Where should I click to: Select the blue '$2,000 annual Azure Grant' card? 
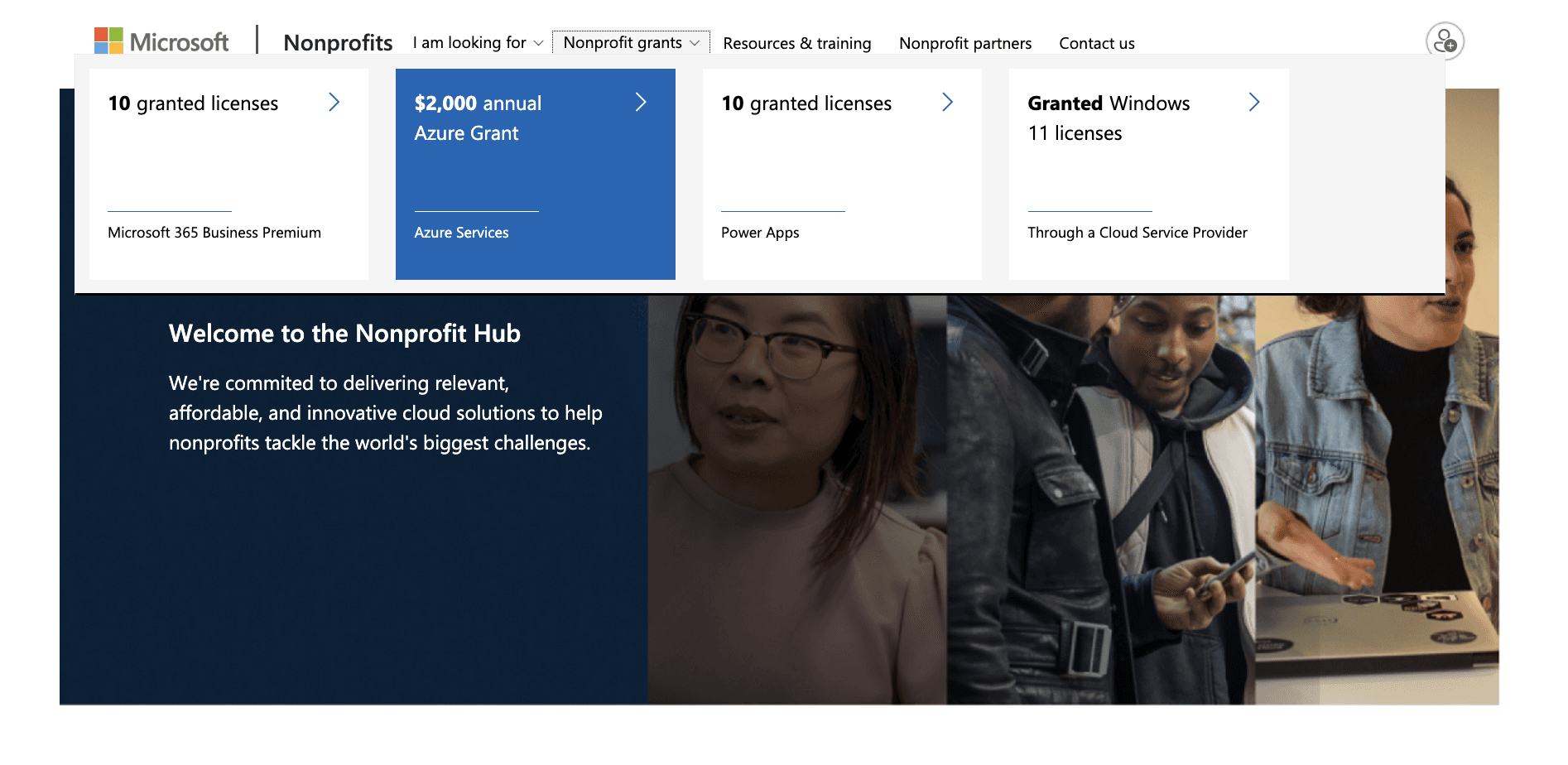pyautogui.click(x=535, y=174)
